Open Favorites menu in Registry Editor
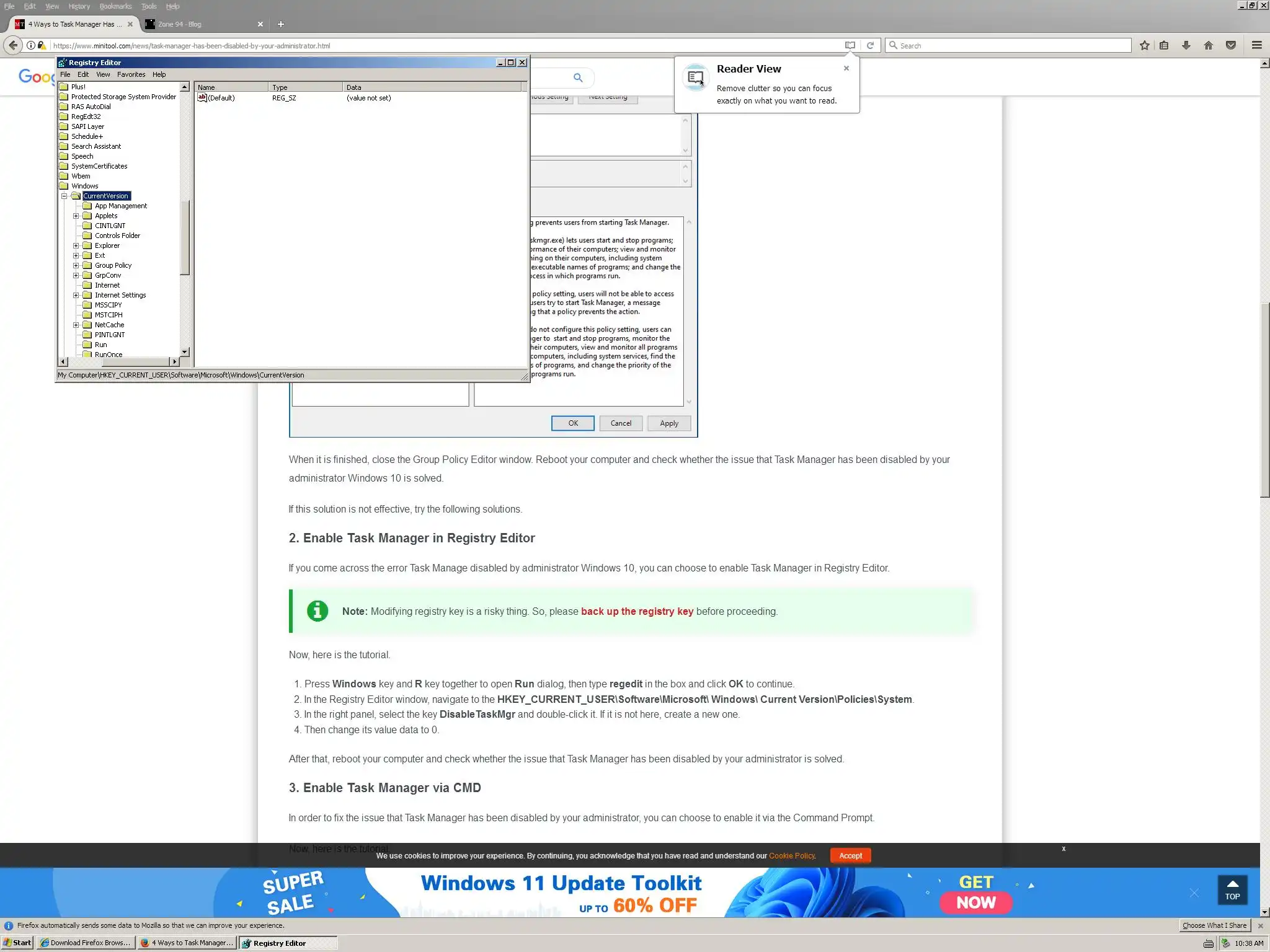The image size is (1270, 952). pyautogui.click(x=131, y=74)
